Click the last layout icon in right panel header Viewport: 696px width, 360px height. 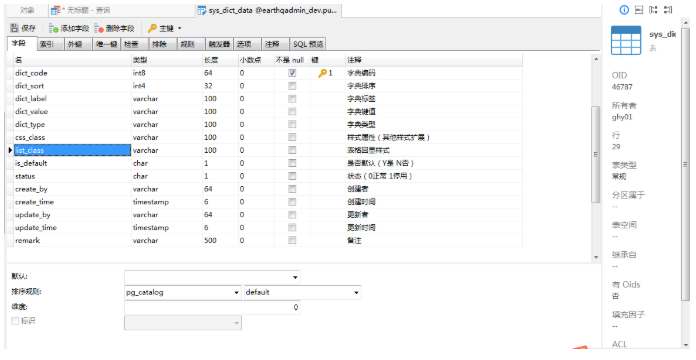[x=668, y=10]
